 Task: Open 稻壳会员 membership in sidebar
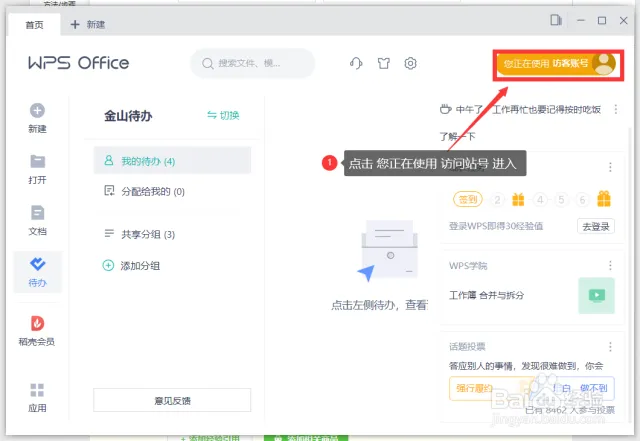(38, 323)
